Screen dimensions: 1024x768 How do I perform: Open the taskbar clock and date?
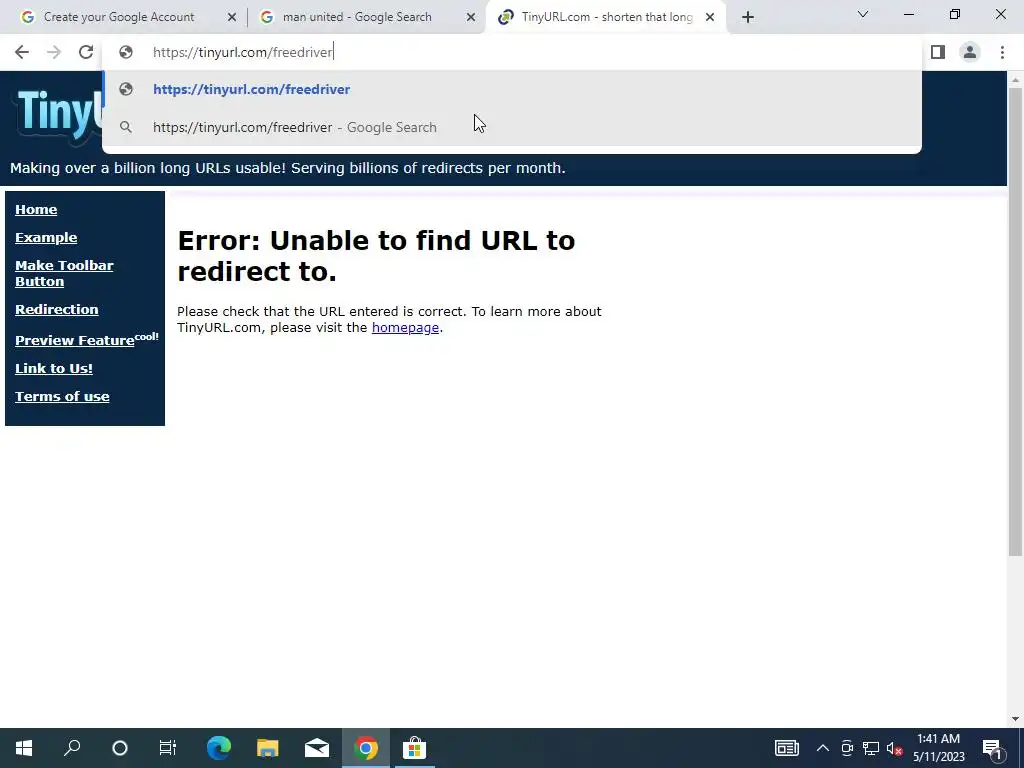(938, 748)
